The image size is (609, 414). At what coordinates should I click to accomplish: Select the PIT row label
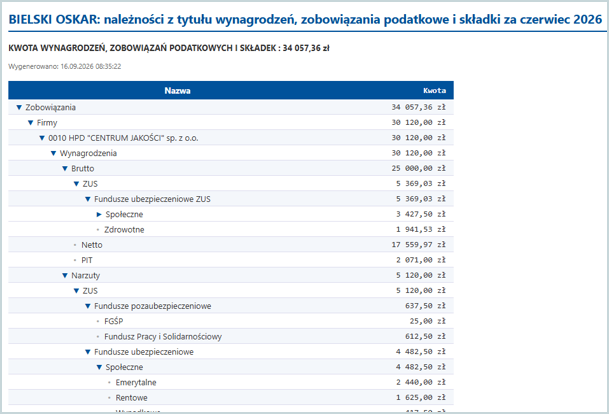coord(87,260)
